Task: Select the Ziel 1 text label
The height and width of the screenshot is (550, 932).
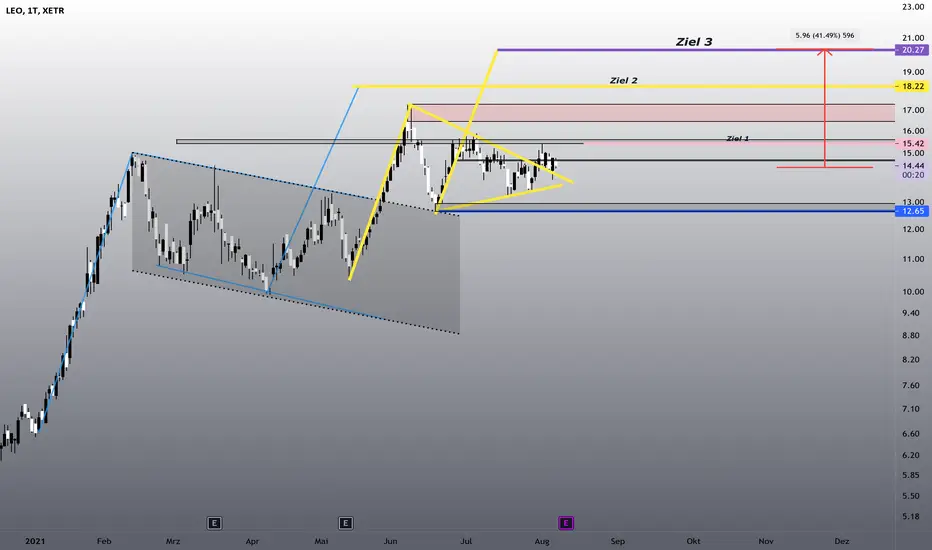Action: pos(738,139)
